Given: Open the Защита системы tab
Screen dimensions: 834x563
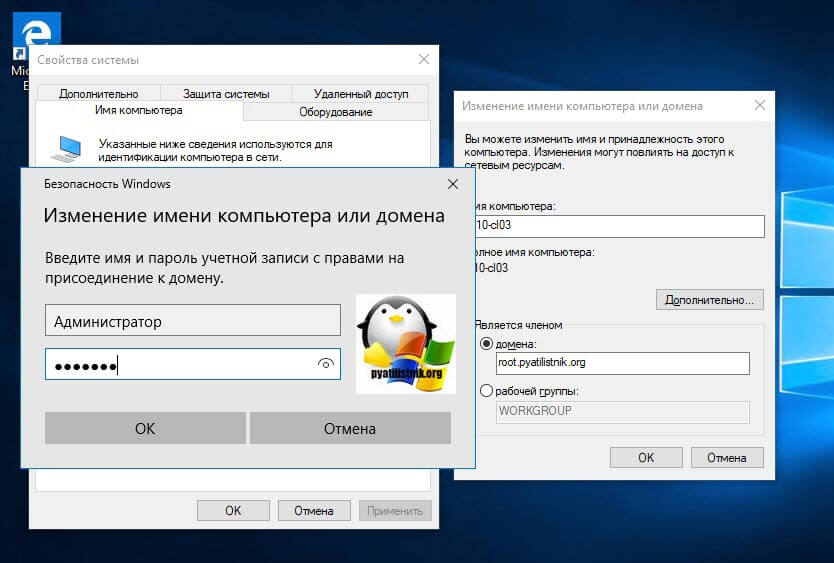Looking at the screenshot, I should pyautogui.click(x=226, y=94).
